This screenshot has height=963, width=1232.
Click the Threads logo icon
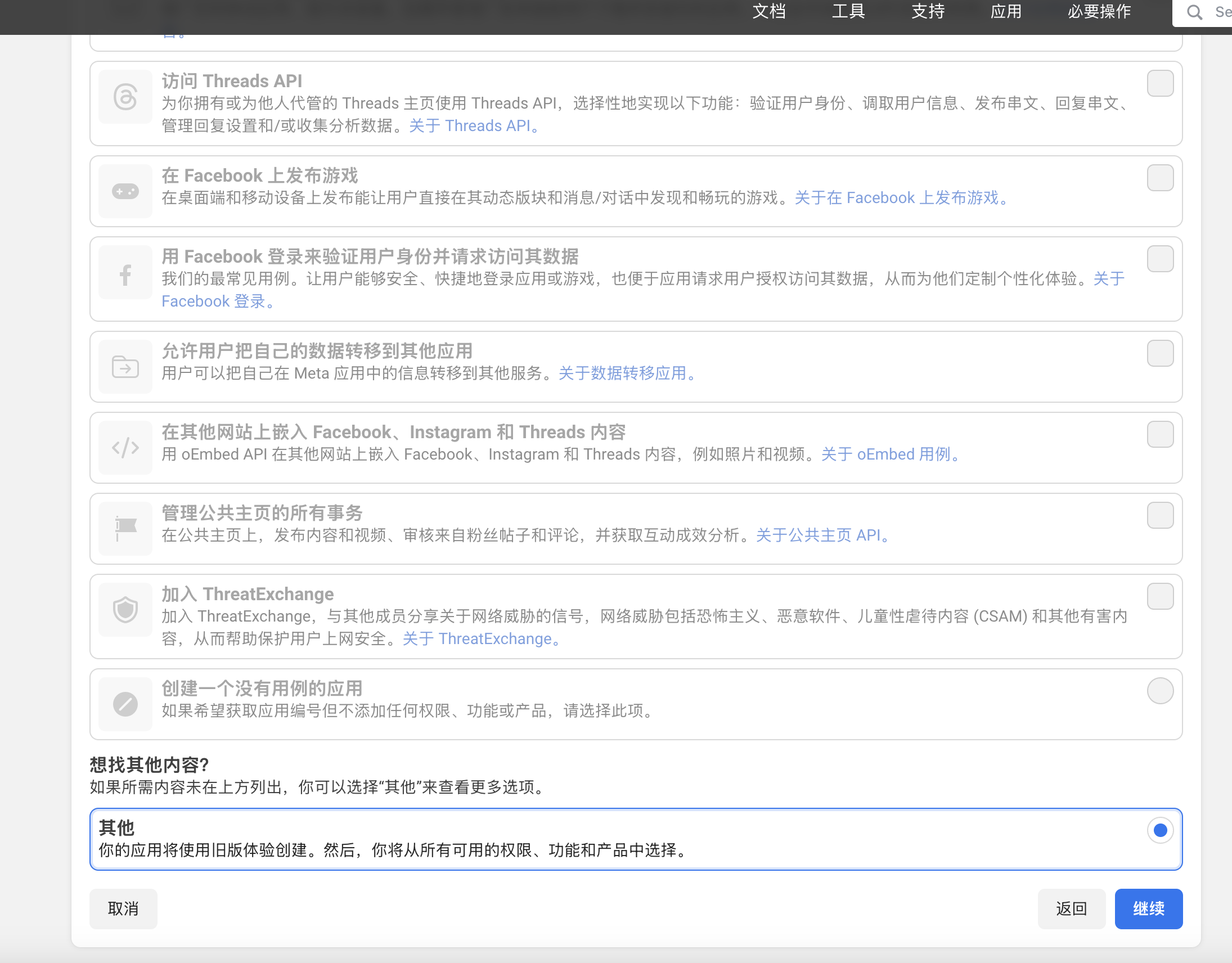point(125,97)
